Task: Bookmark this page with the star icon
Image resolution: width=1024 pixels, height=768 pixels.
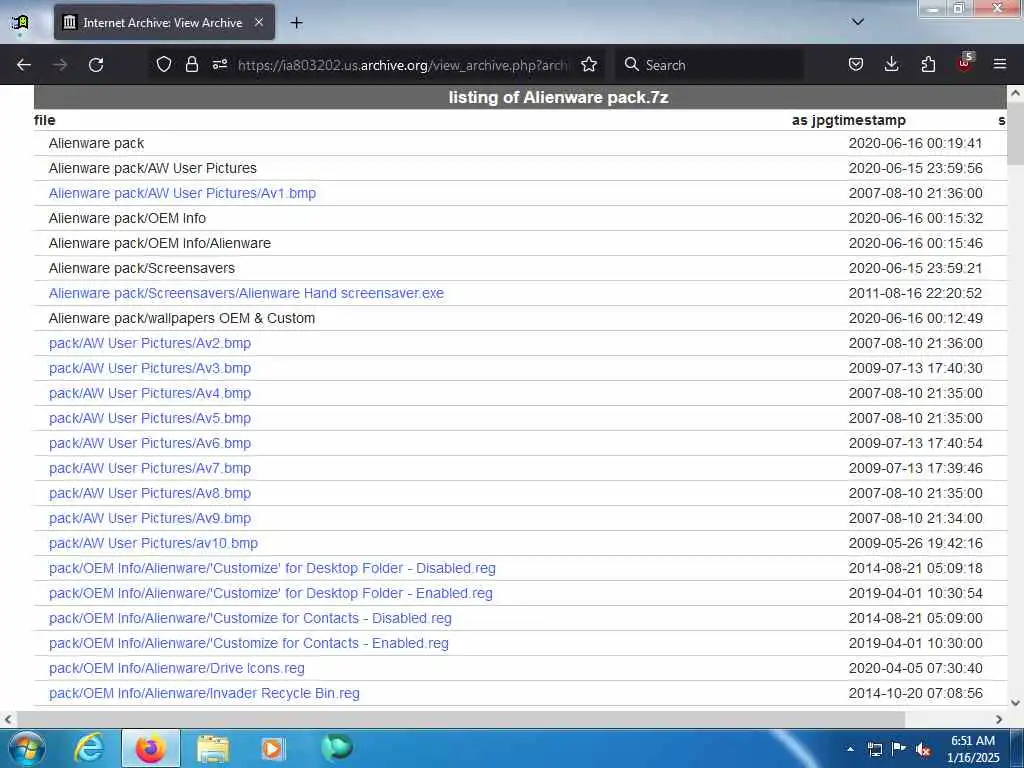Action: 589,64
